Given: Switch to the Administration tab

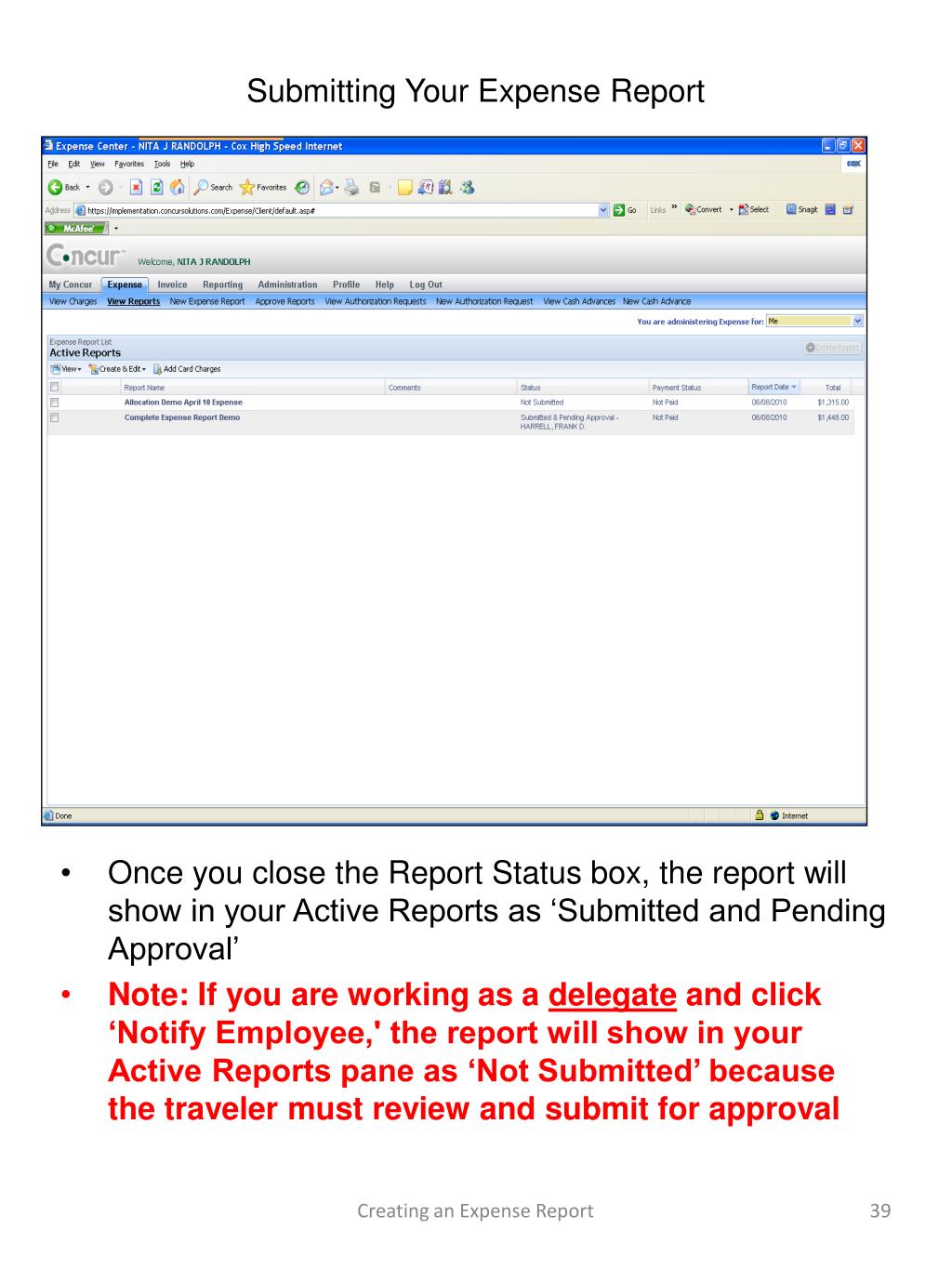Looking at the screenshot, I should click(287, 284).
